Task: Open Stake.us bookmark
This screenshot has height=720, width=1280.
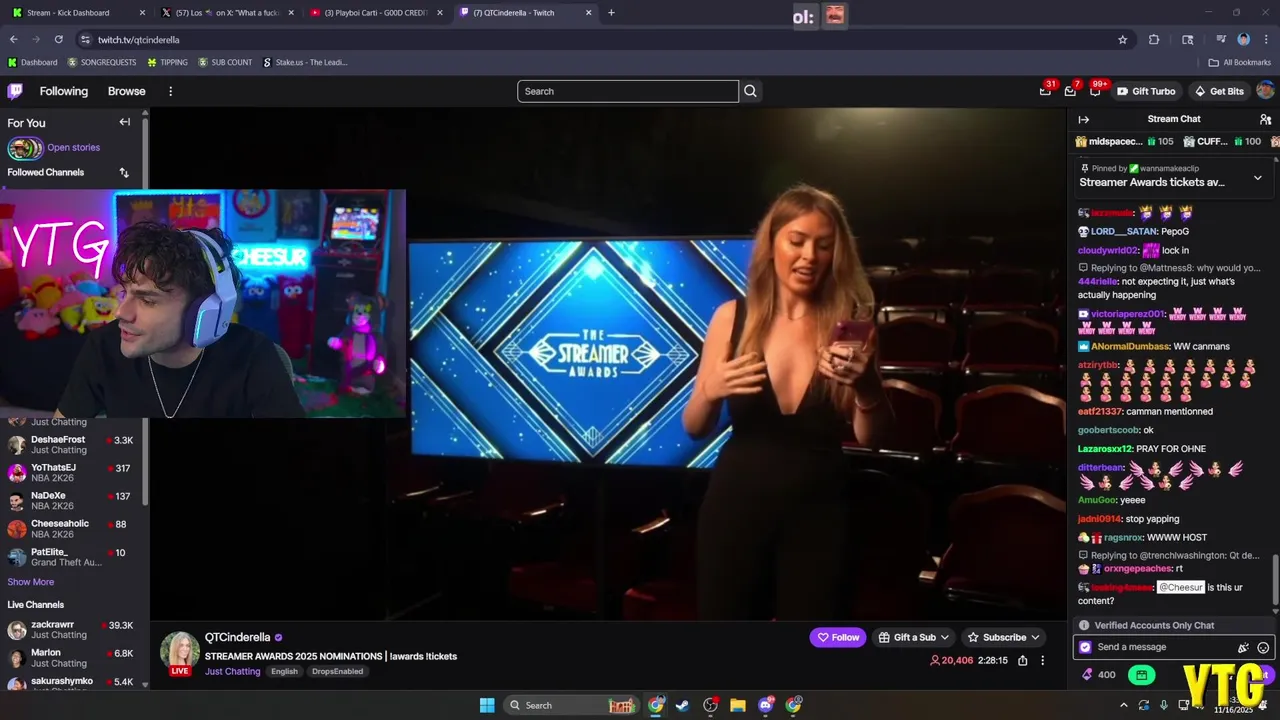Action: (x=305, y=62)
